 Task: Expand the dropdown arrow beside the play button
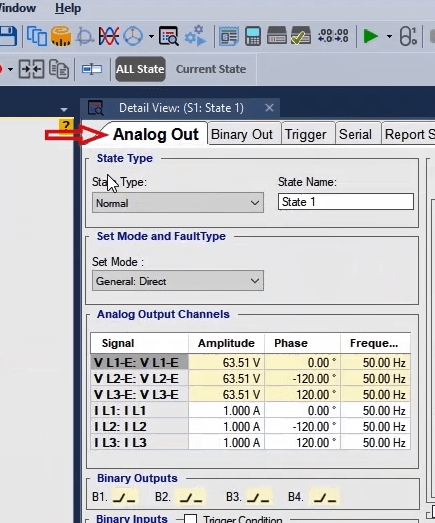coord(389,36)
